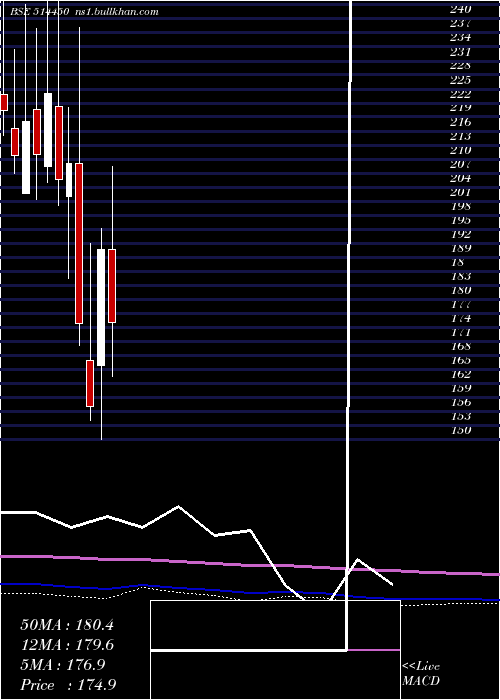The width and height of the screenshot is (500, 700).
Task: Click the 168 price axis label
Action: (x=460, y=346)
